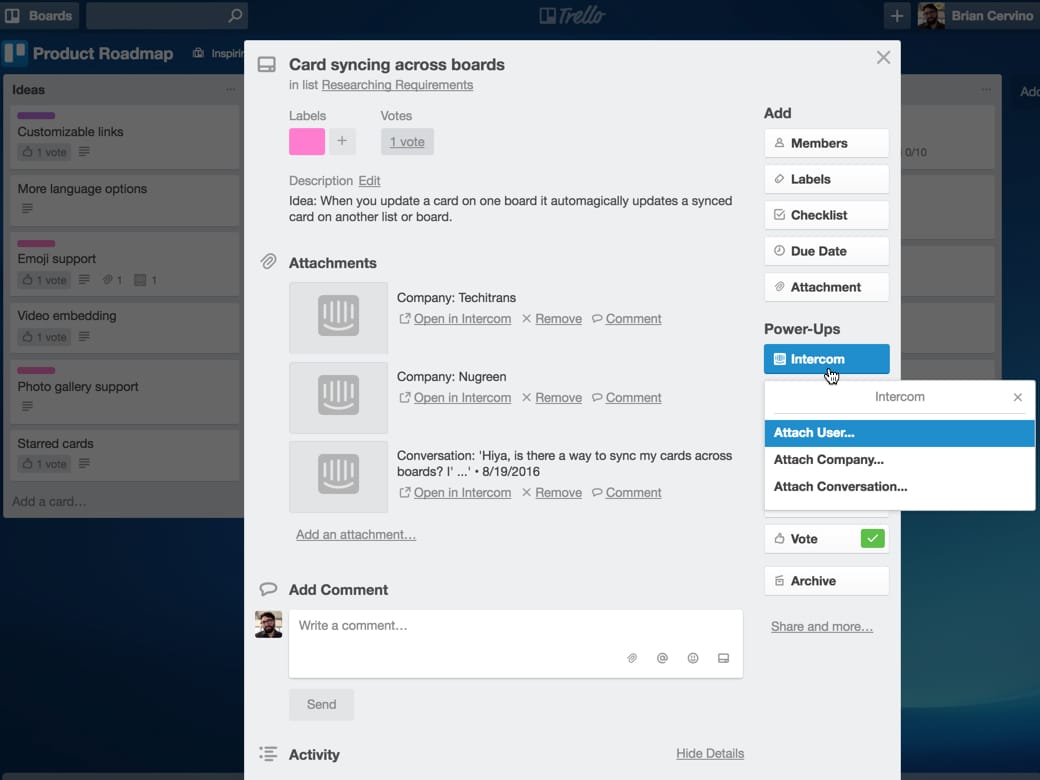Click the Trello logo in the header

point(571,15)
